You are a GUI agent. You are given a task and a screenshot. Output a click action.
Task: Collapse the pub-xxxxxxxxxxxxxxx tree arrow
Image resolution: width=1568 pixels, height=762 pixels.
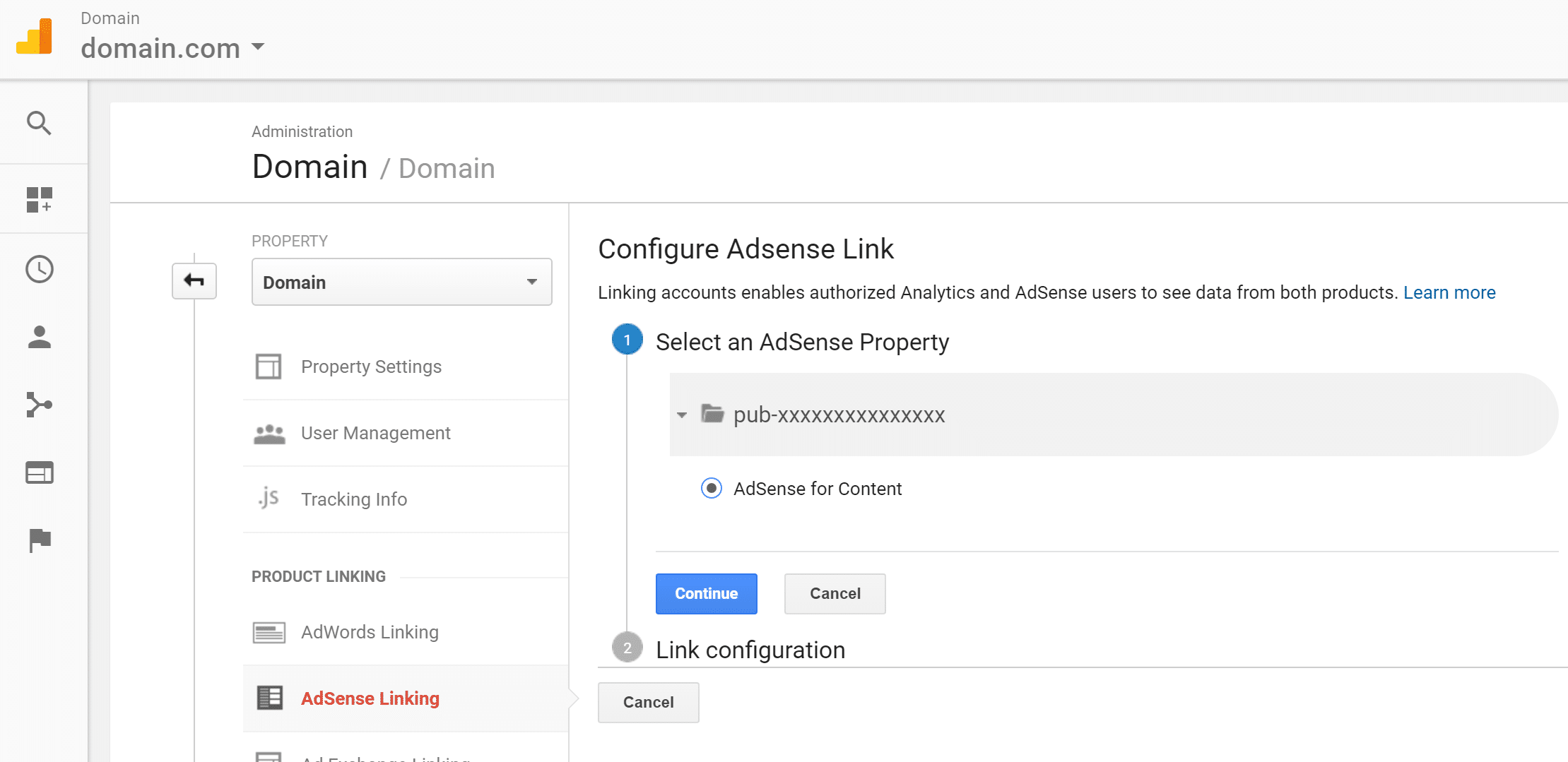tap(682, 415)
